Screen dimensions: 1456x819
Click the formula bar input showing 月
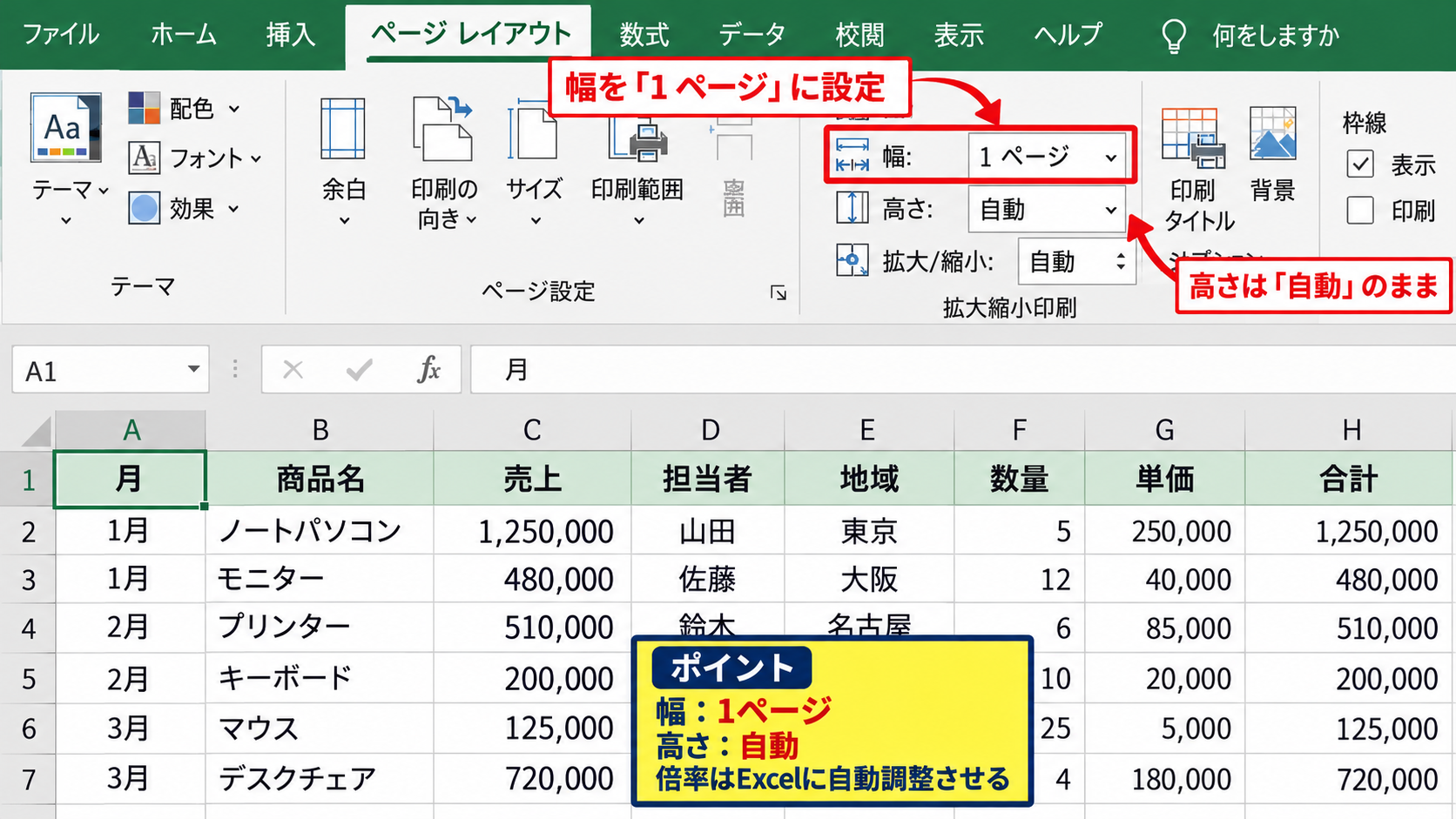tap(963, 370)
